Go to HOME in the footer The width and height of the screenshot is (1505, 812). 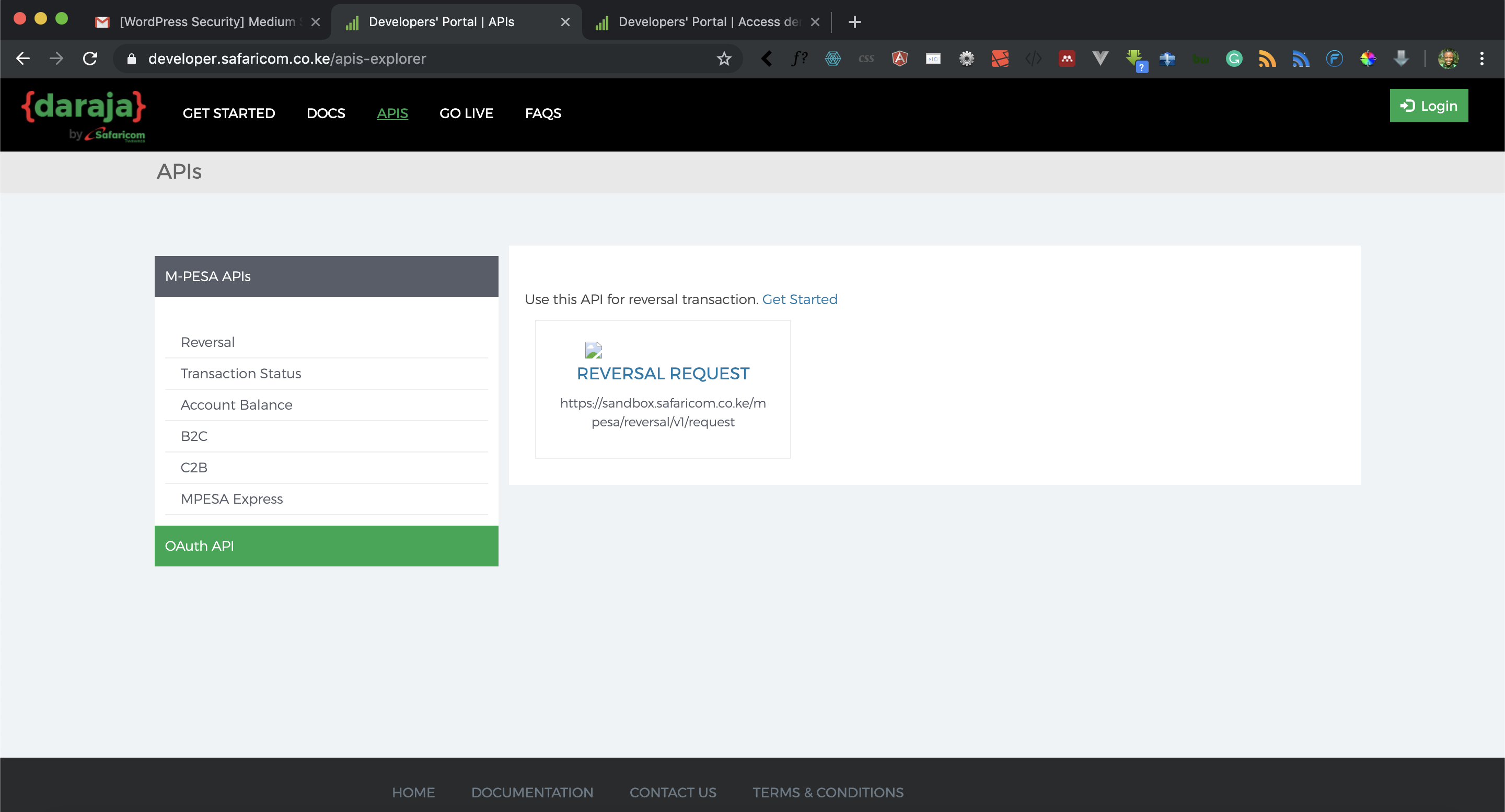pyautogui.click(x=413, y=792)
